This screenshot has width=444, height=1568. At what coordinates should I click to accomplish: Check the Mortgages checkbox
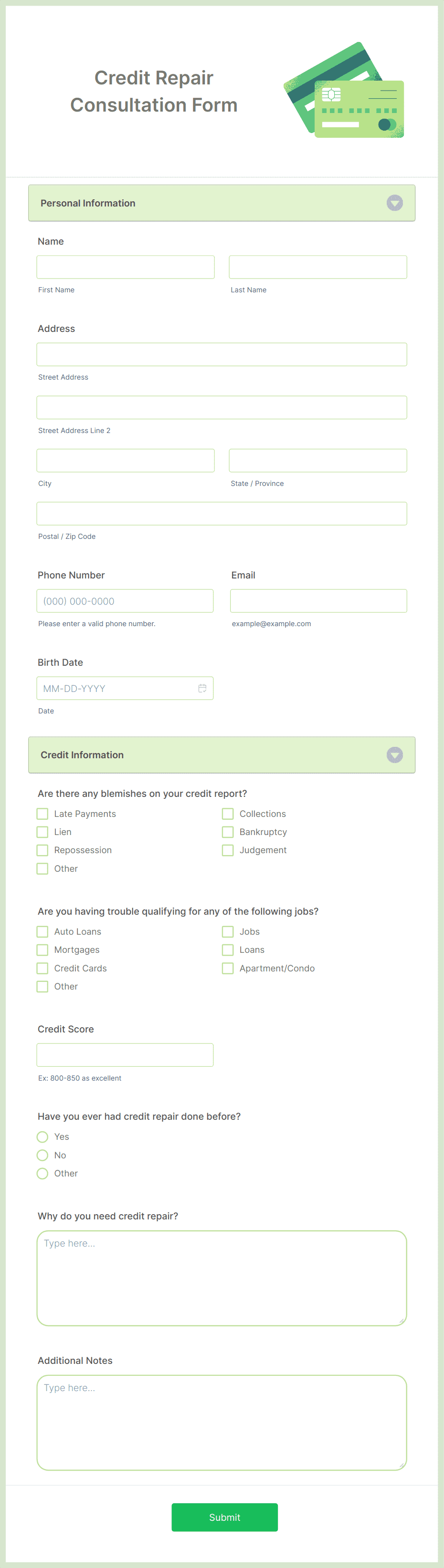click(x=42, y=949)
